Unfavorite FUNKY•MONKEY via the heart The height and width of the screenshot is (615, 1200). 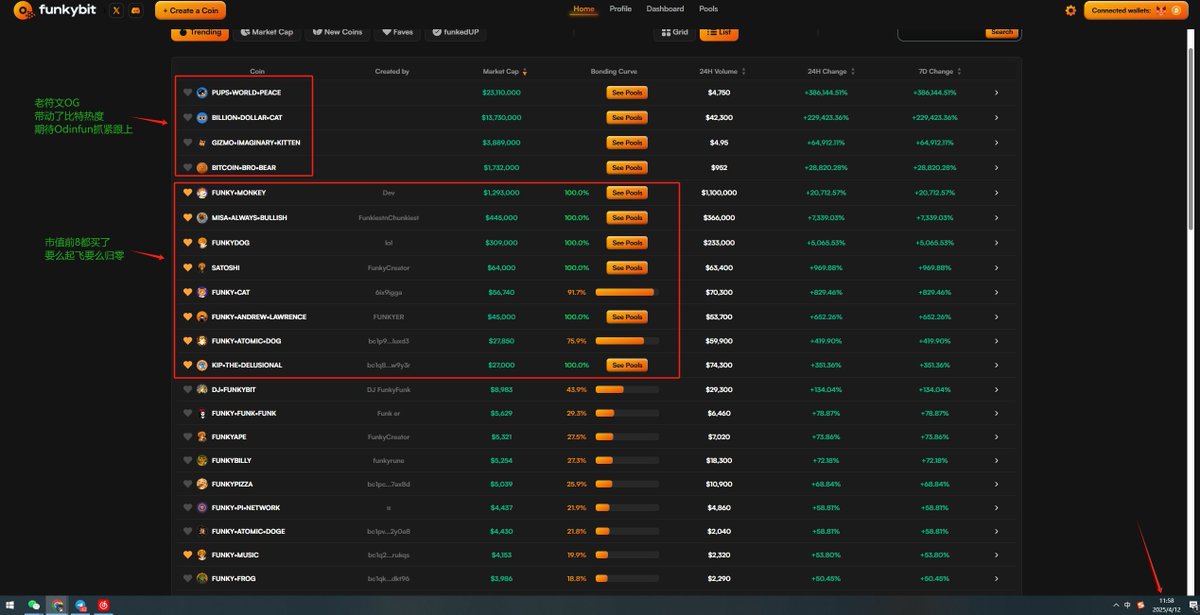(187, 192)
